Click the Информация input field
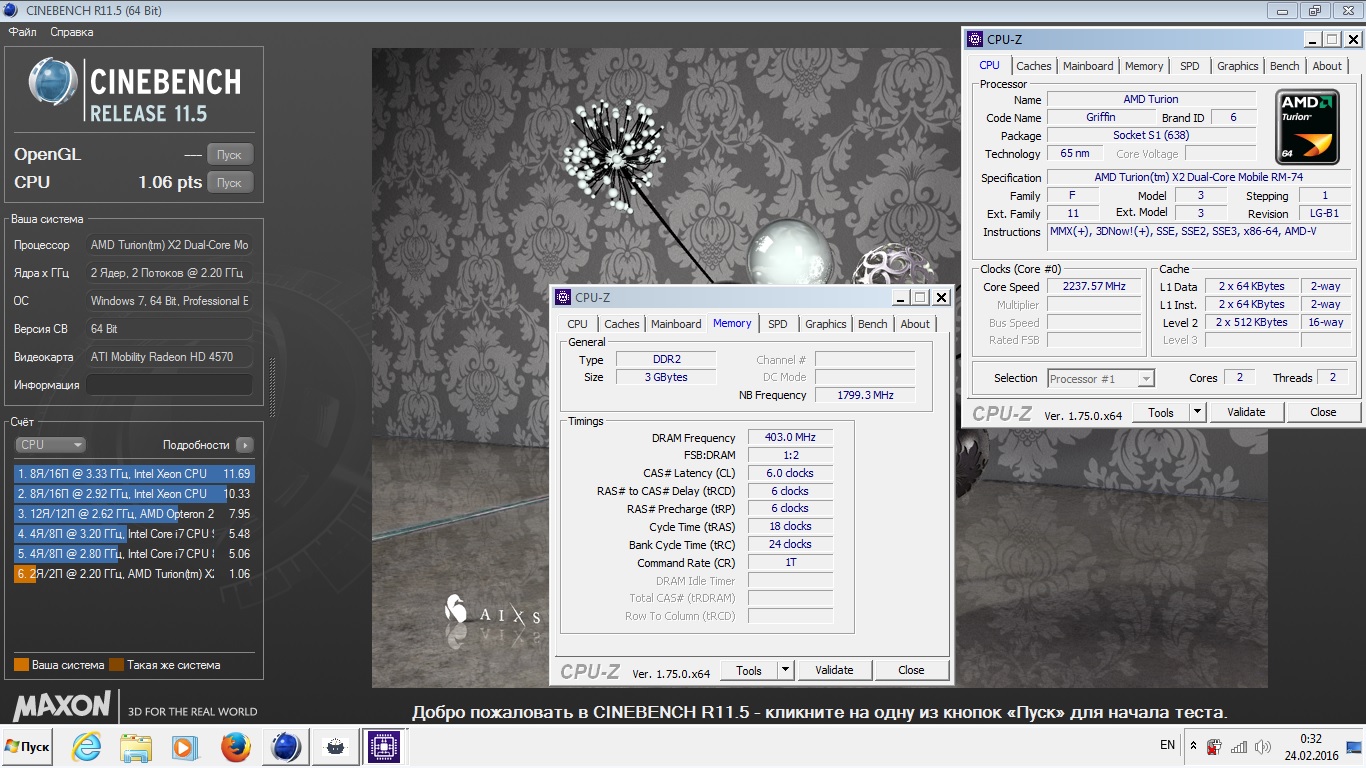Screen dimensions: 1366x768 tap(169, 385)
